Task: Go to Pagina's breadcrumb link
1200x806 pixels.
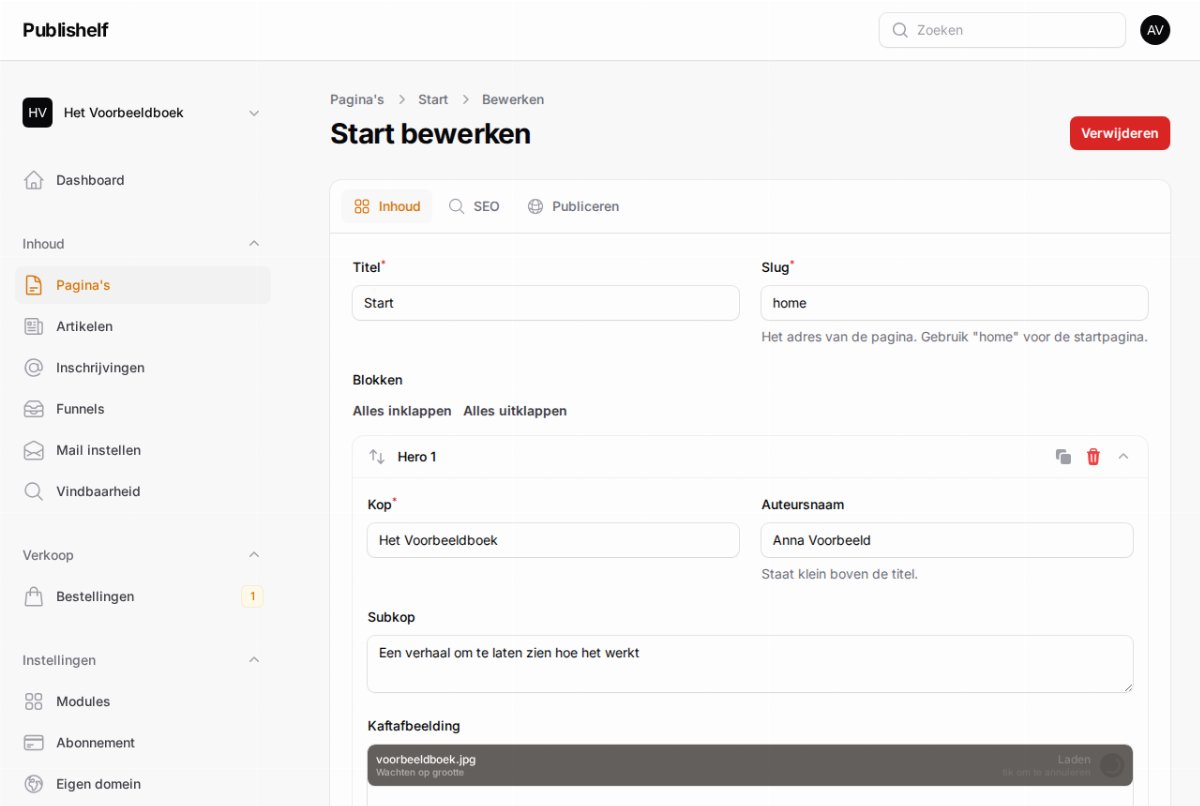Action: click(x=357, y=99)
